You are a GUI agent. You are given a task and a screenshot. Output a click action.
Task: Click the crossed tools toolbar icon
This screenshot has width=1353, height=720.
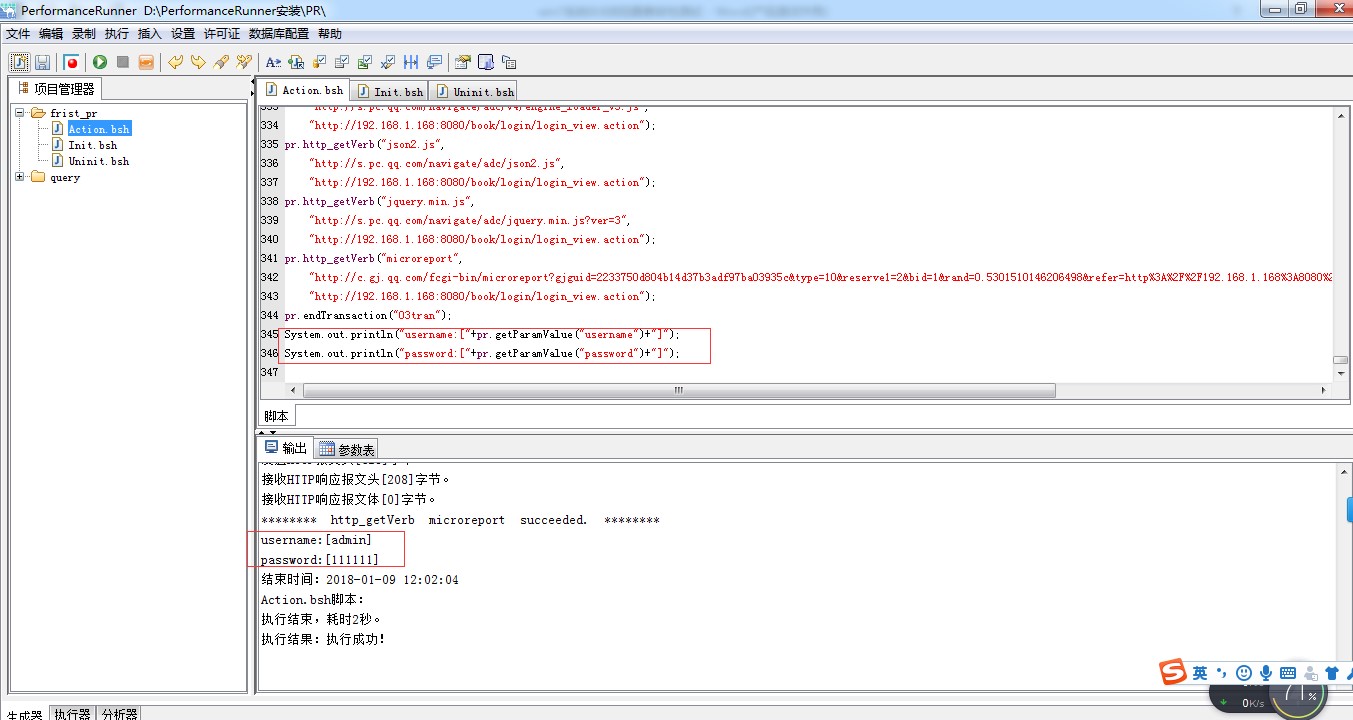(x=244, y=62)
